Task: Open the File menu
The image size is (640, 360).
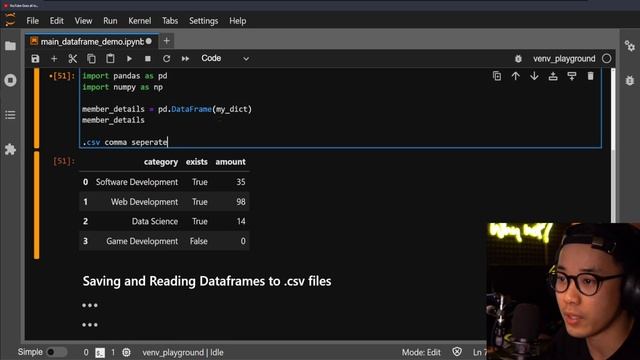Action: click(33, 21)
